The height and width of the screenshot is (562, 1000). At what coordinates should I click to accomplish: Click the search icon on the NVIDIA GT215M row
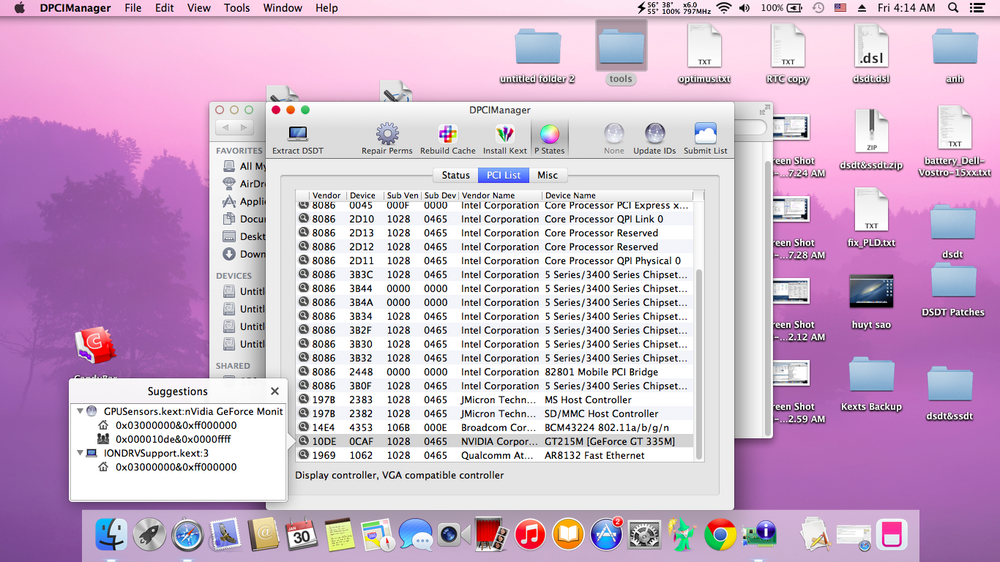click(304, 441)
